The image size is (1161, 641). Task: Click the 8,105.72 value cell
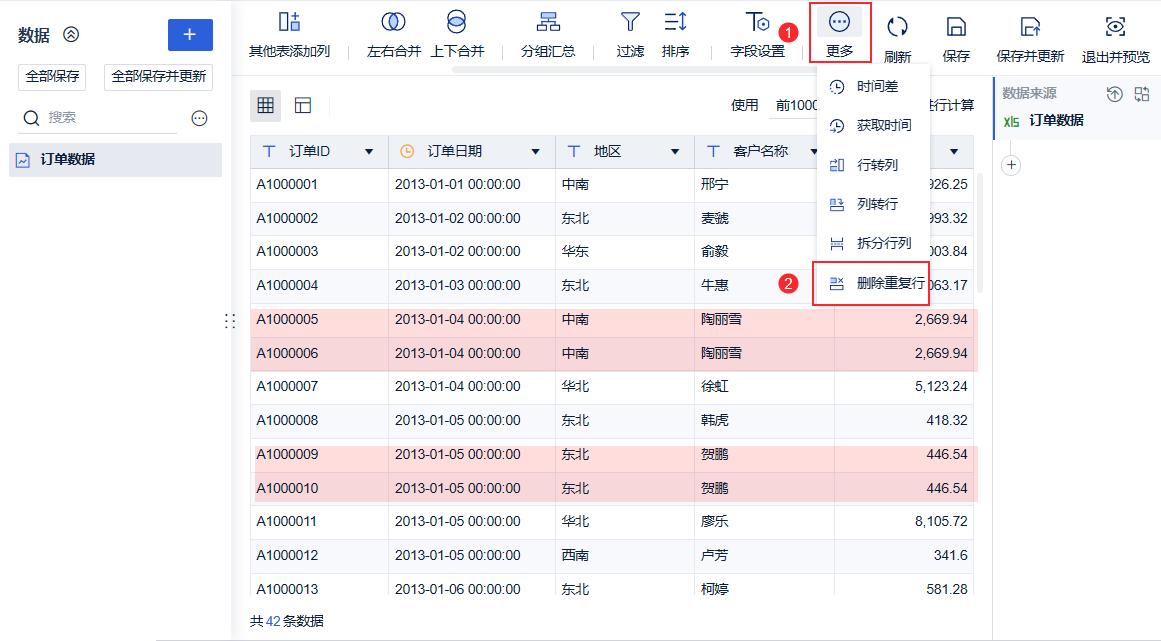(x=904, y=522)
